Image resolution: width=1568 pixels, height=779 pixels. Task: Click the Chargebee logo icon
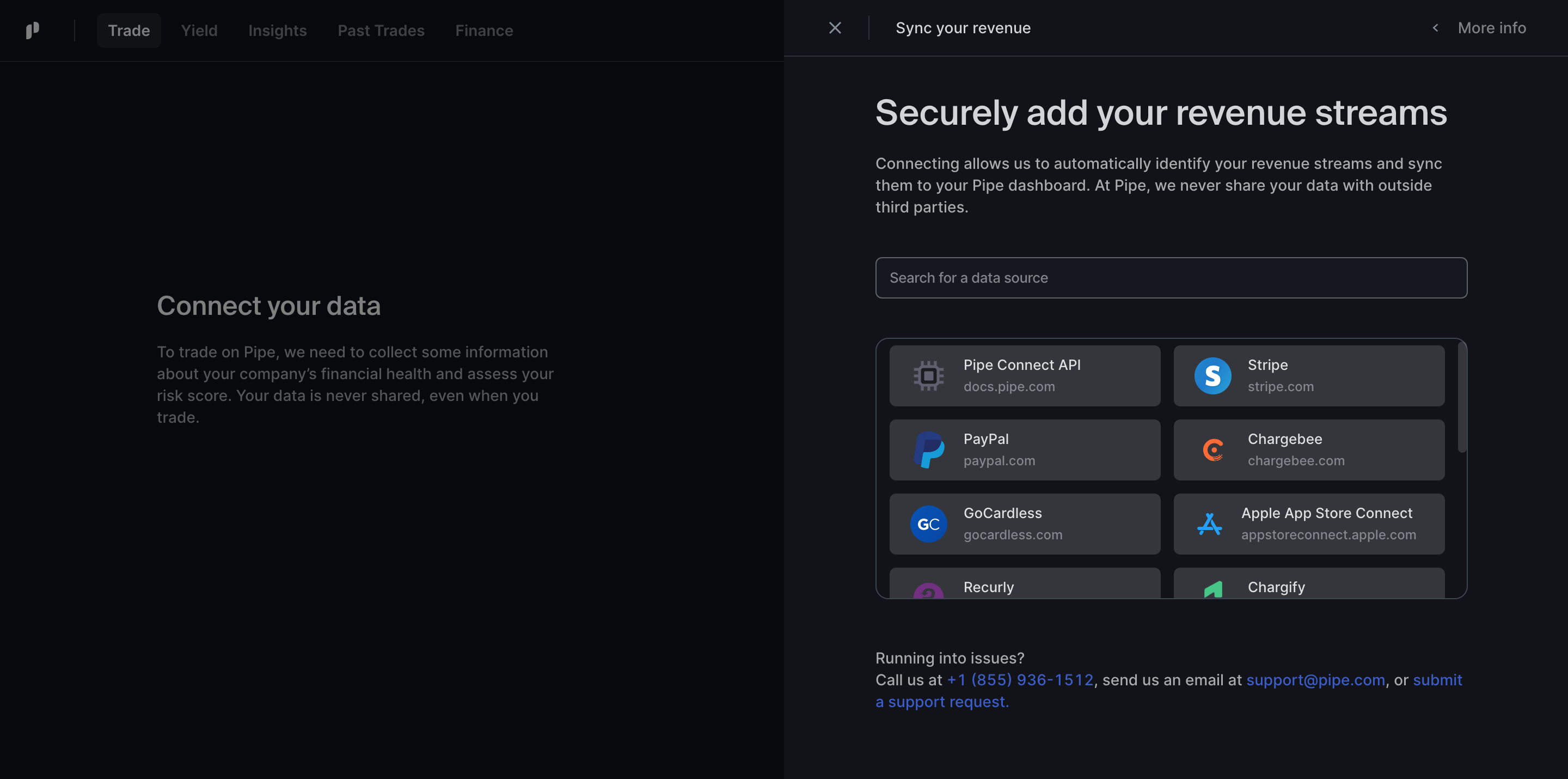click(1212, 450)
